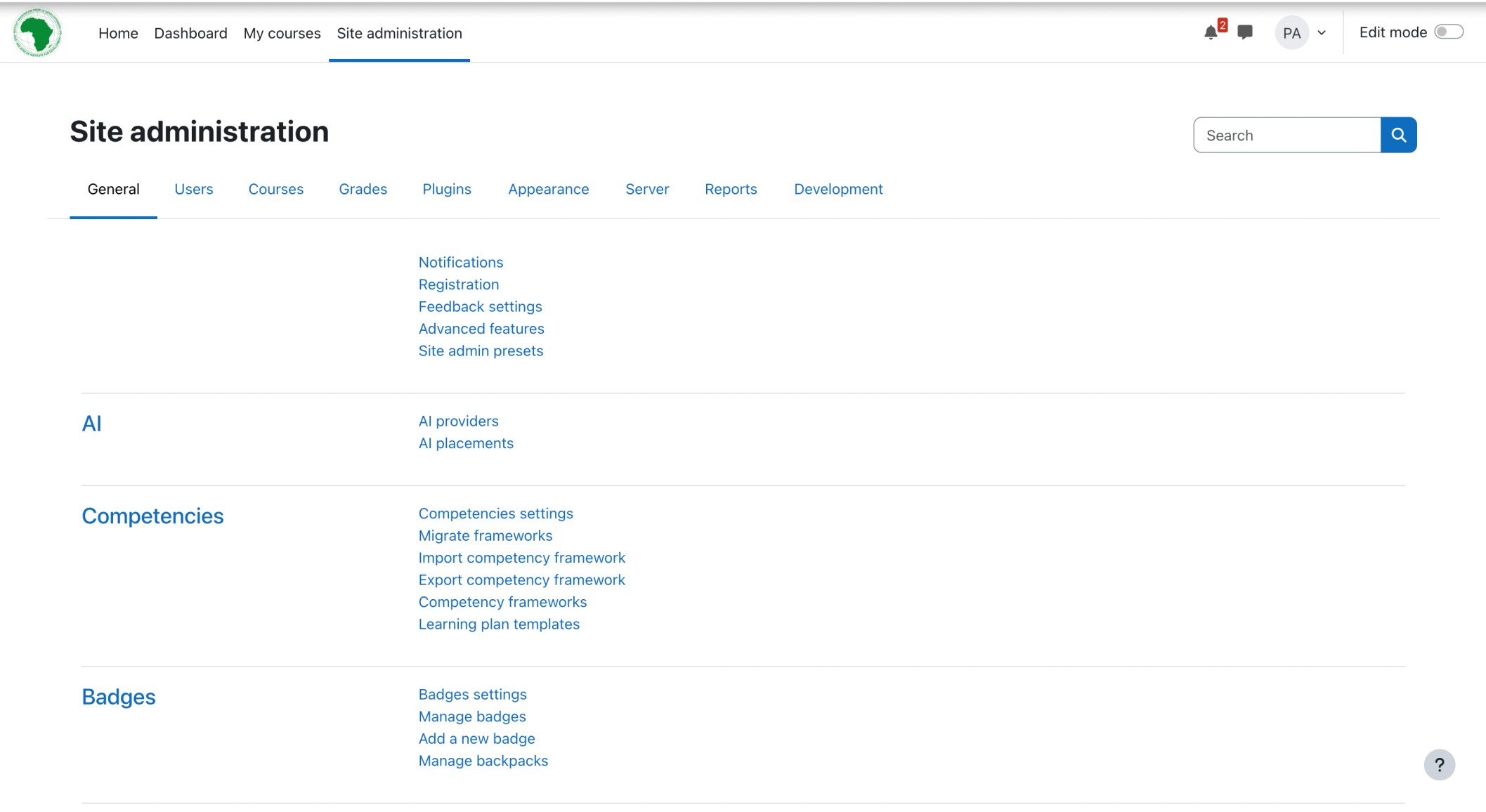Open Import competency framework
The height and width of the screenshot is (812, 1486).
coord(522,557)
